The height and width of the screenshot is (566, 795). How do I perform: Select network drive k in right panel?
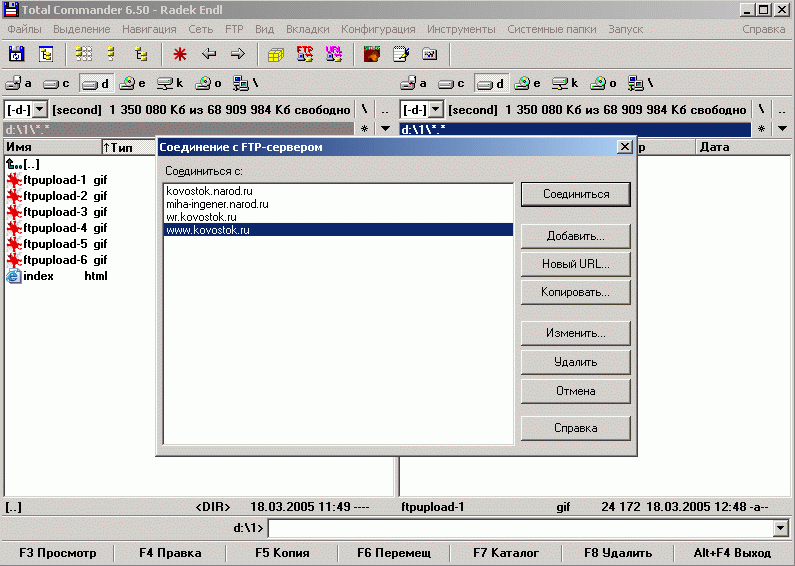[x=565, y=83]
